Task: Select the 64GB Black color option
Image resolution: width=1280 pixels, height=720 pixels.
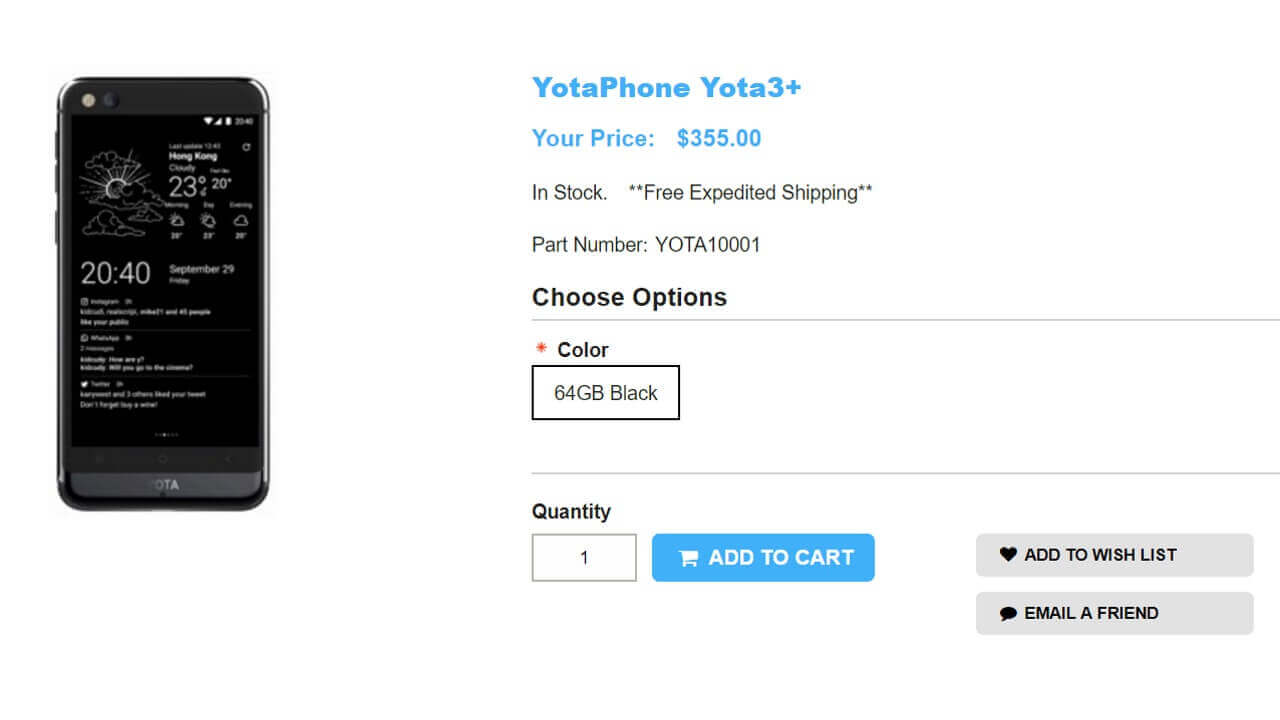Action: coord(605,393)
